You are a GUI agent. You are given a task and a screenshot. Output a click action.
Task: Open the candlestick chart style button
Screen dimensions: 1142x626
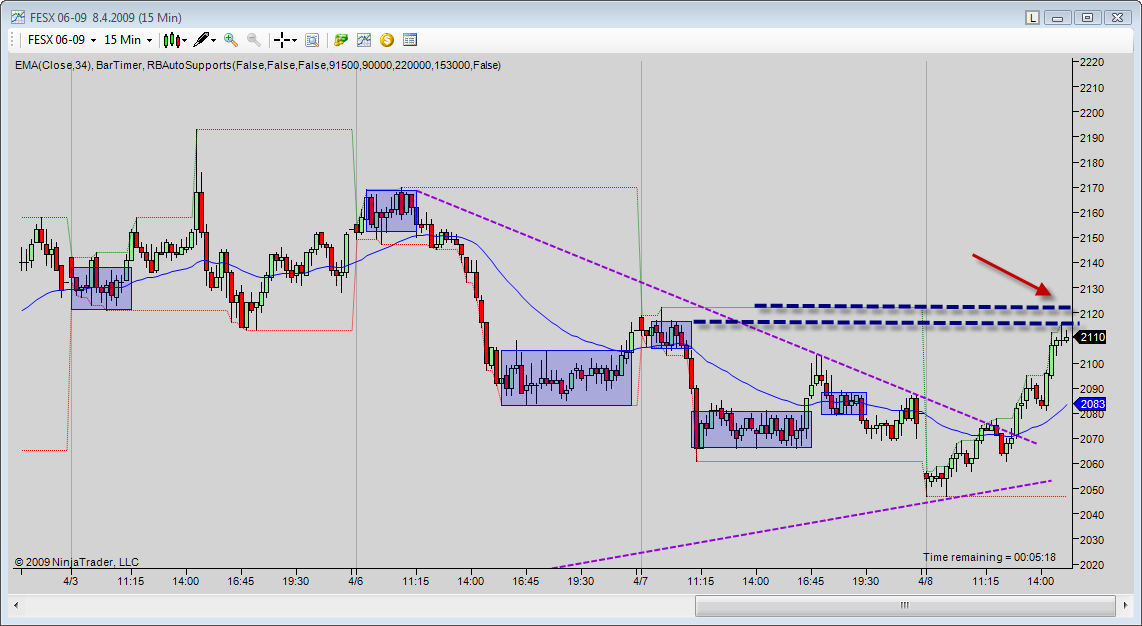170,40
